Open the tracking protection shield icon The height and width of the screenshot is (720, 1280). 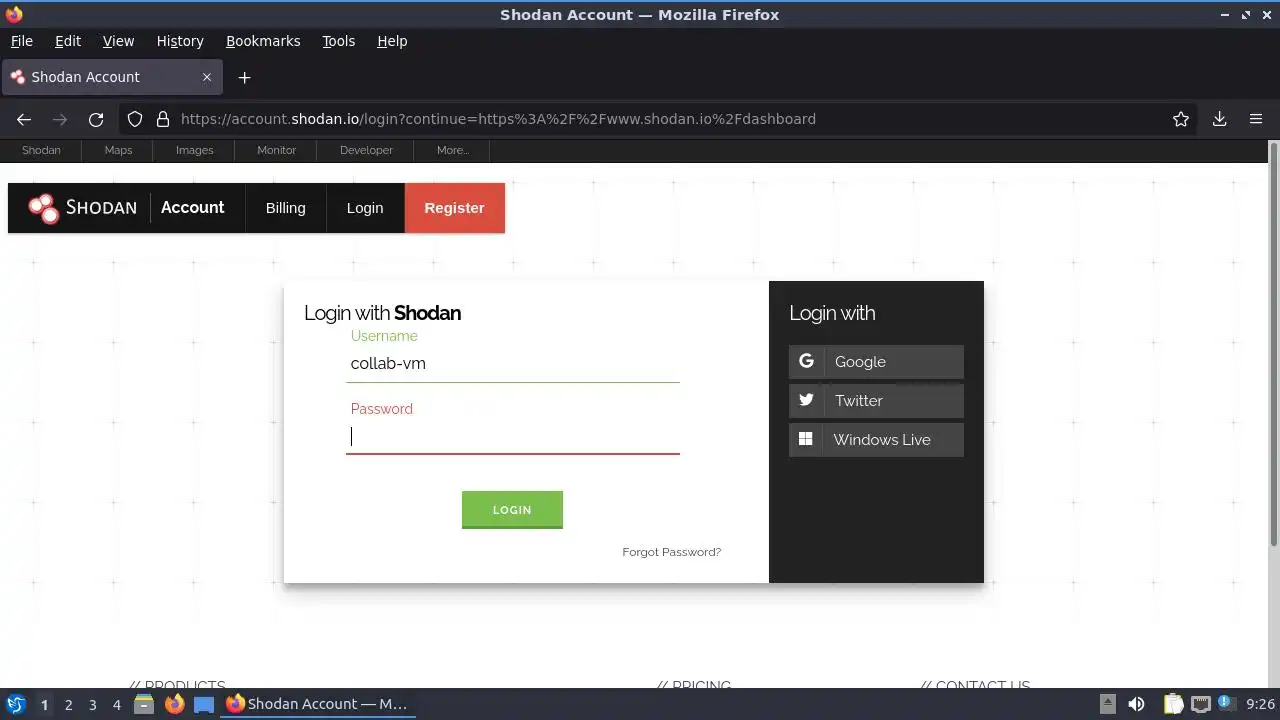[135, 119]
